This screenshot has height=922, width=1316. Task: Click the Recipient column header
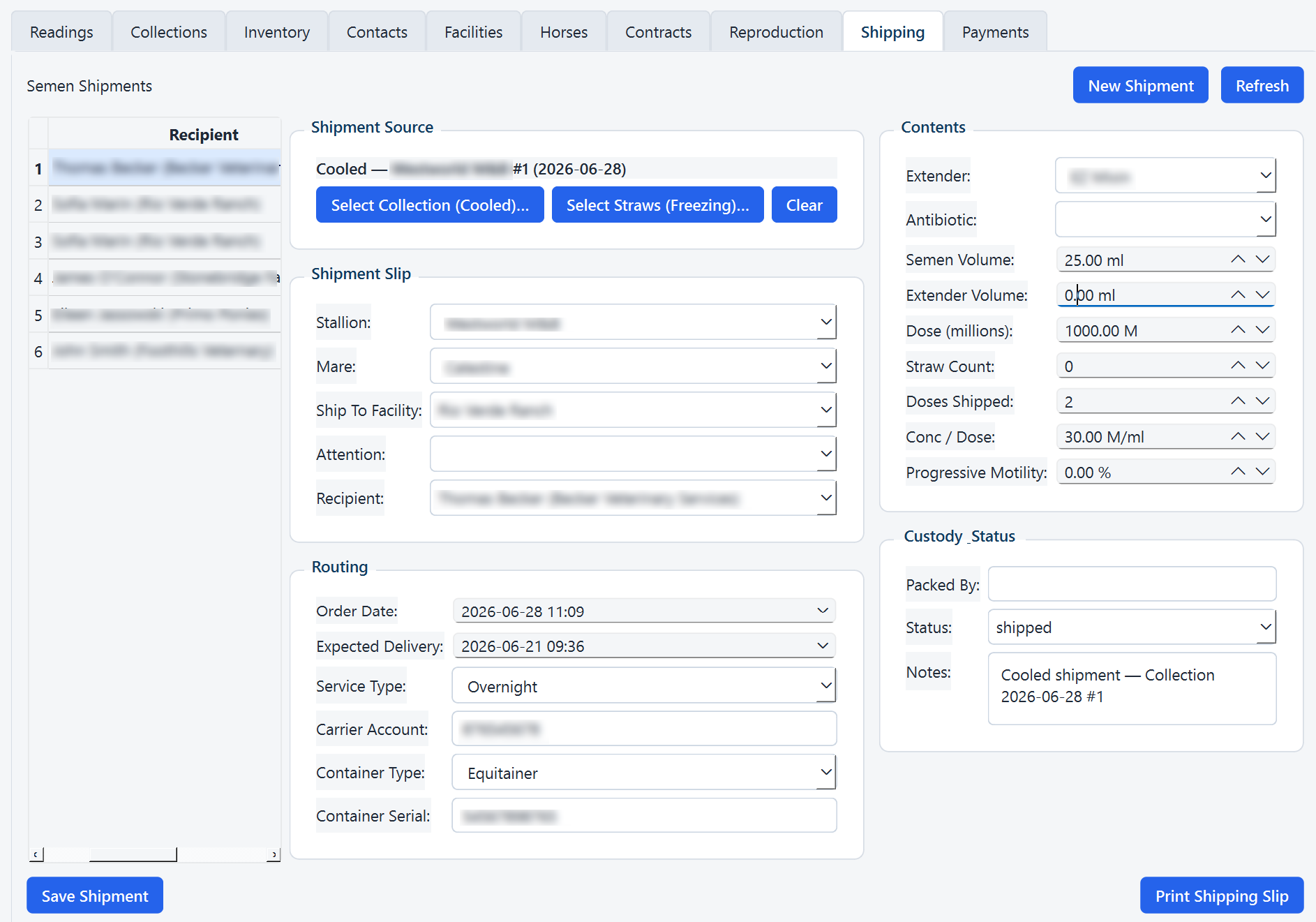(x=164, y=134)
